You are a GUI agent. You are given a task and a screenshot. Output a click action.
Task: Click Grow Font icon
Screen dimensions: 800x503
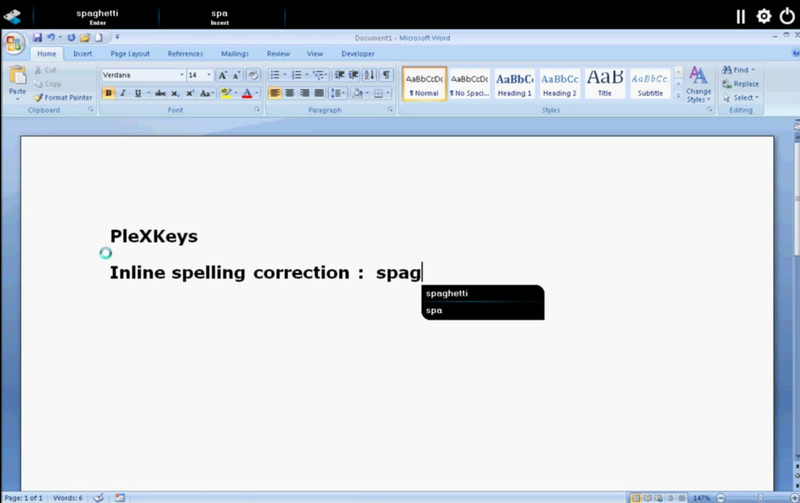(223, 75)
